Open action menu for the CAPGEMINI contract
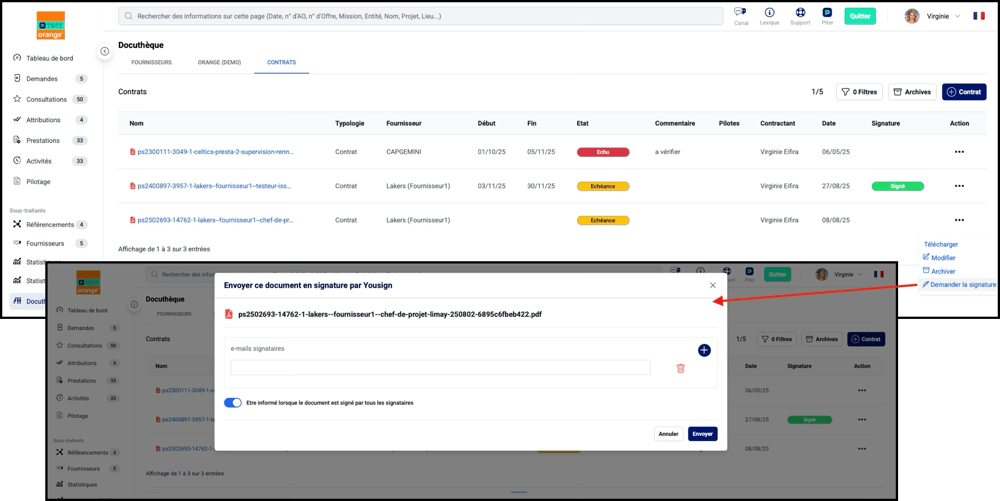The height and width of the screenshot is (501, 1000). pos(959,152)
